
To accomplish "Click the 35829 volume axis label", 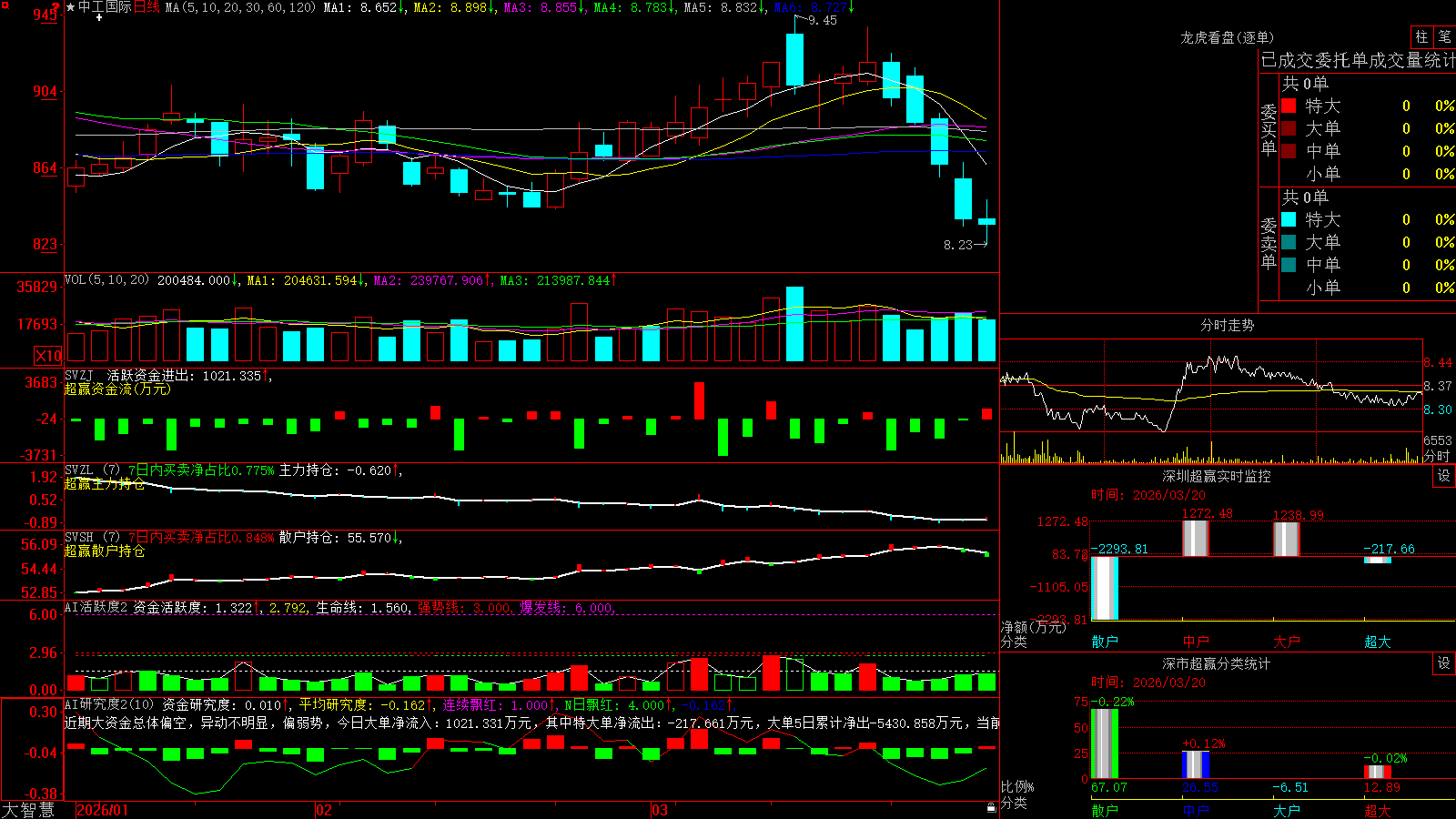I will [37, 287].
